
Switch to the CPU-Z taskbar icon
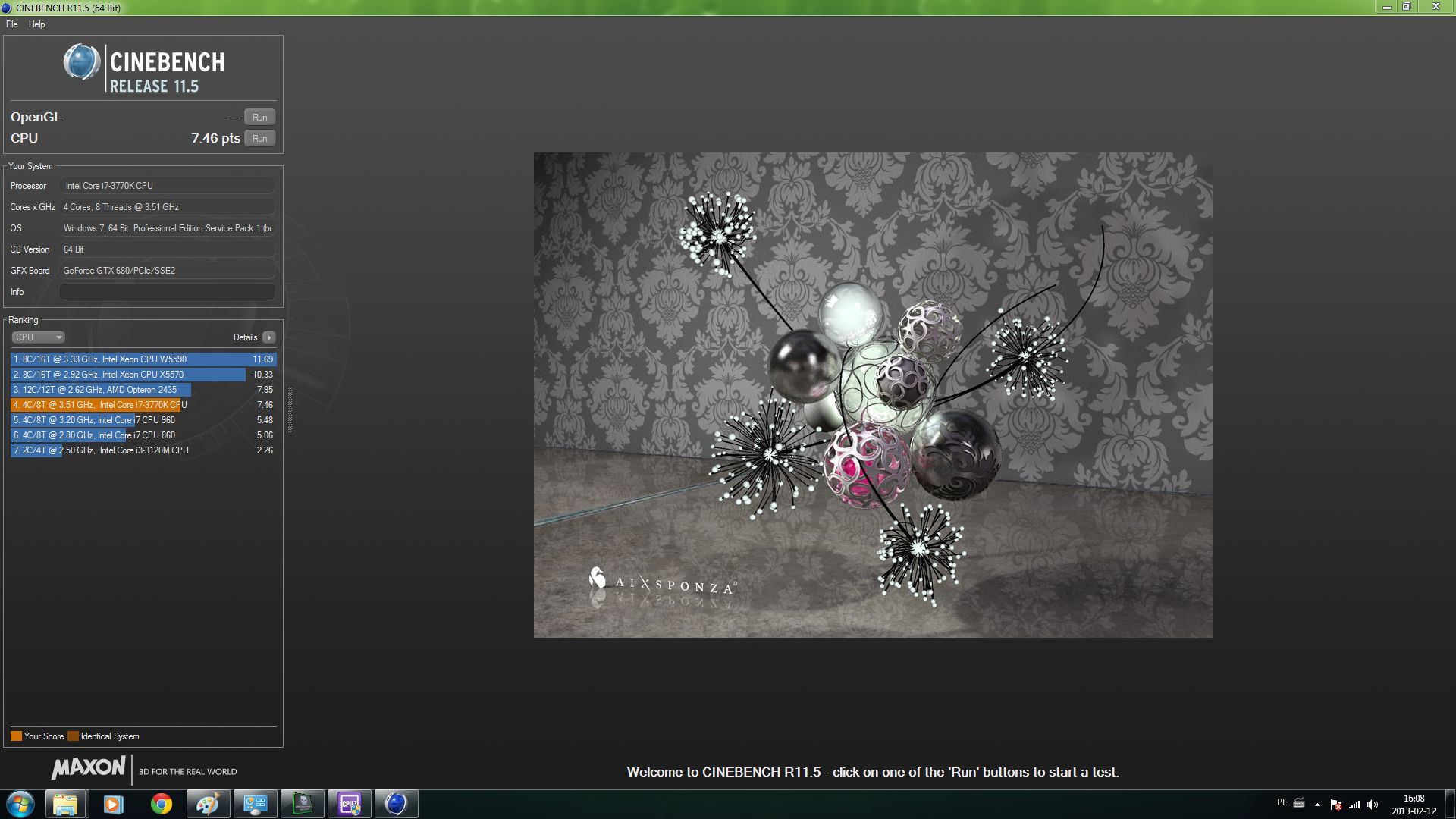tap(349, 804)
